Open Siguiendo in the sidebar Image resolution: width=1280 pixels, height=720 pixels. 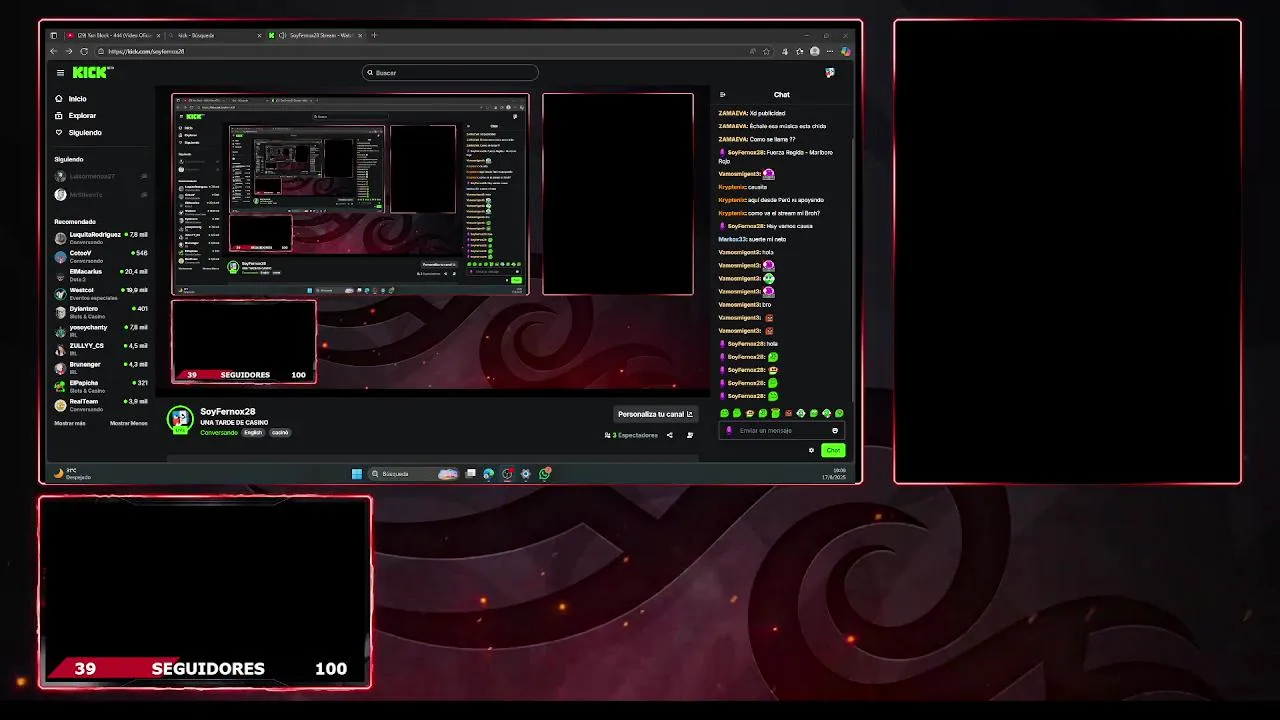pos(78,132)
